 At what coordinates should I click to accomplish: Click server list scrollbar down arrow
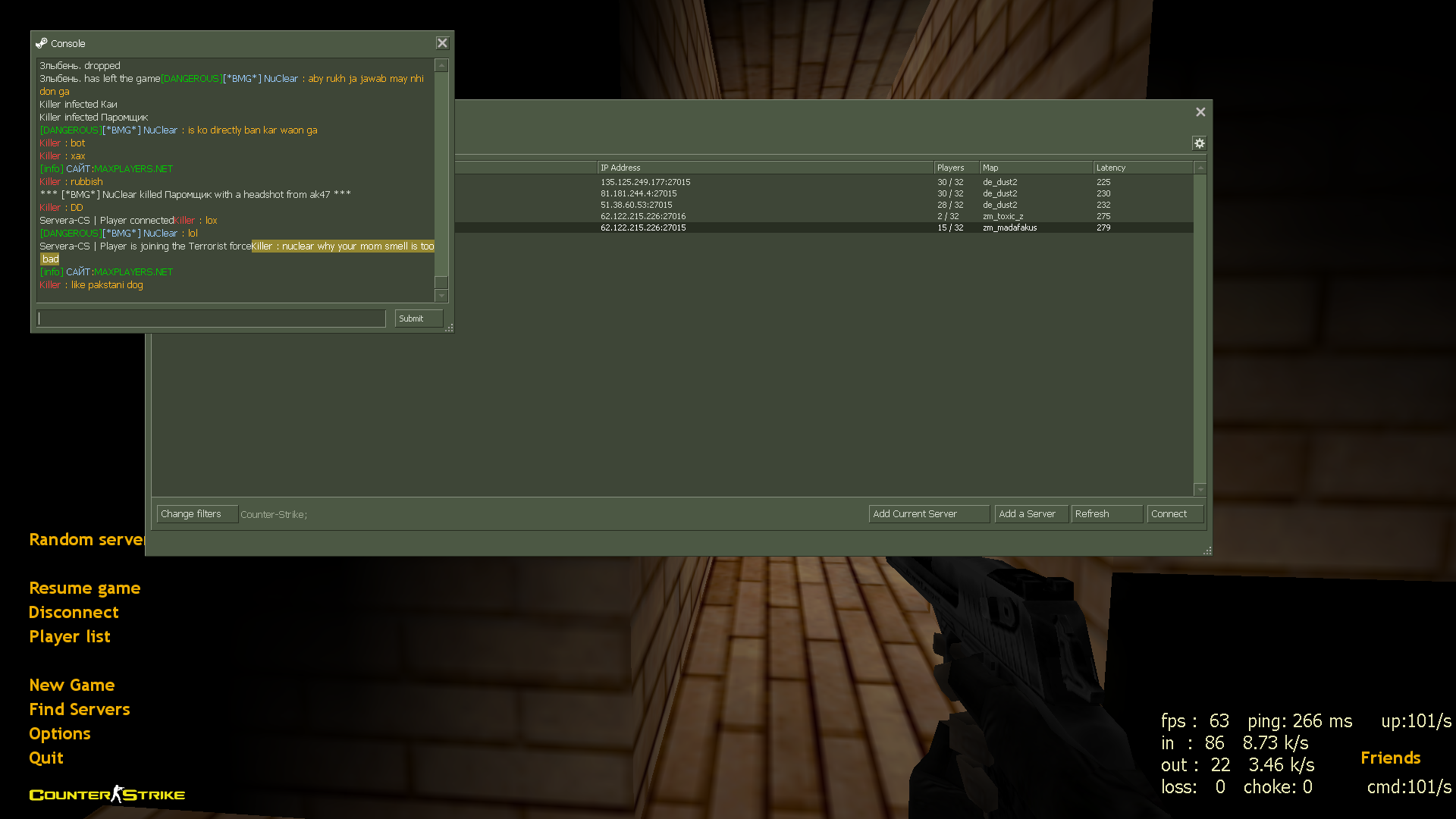point(1200,490)
